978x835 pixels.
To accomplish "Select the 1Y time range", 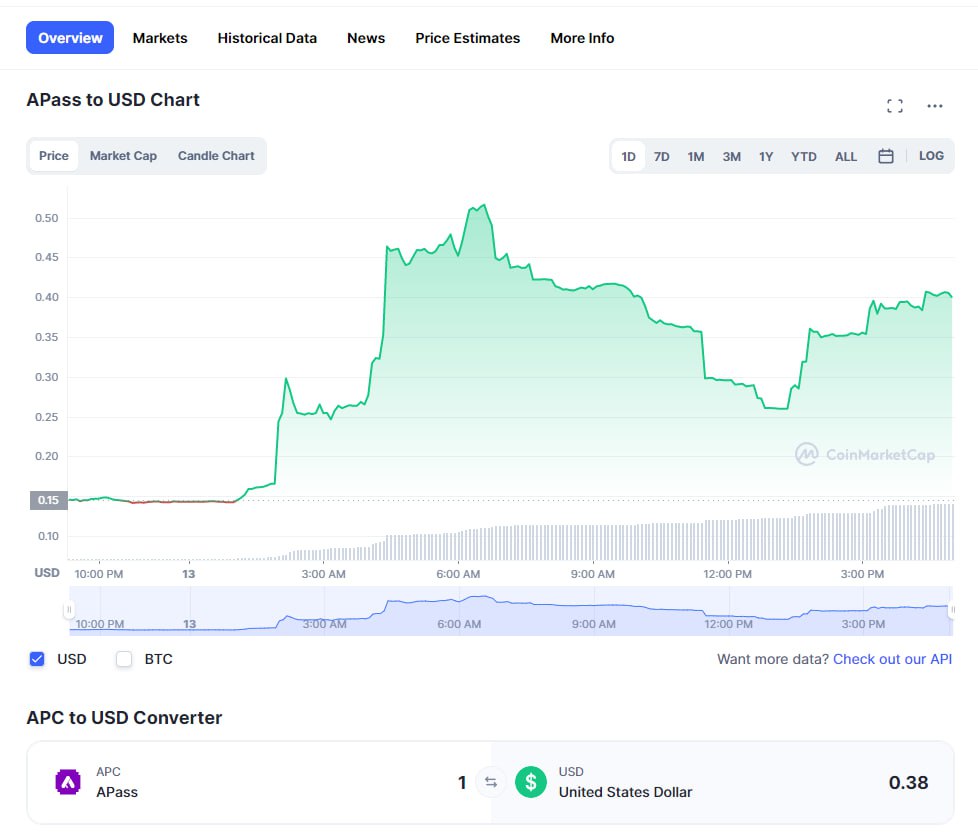I will [x=766, y=157].
